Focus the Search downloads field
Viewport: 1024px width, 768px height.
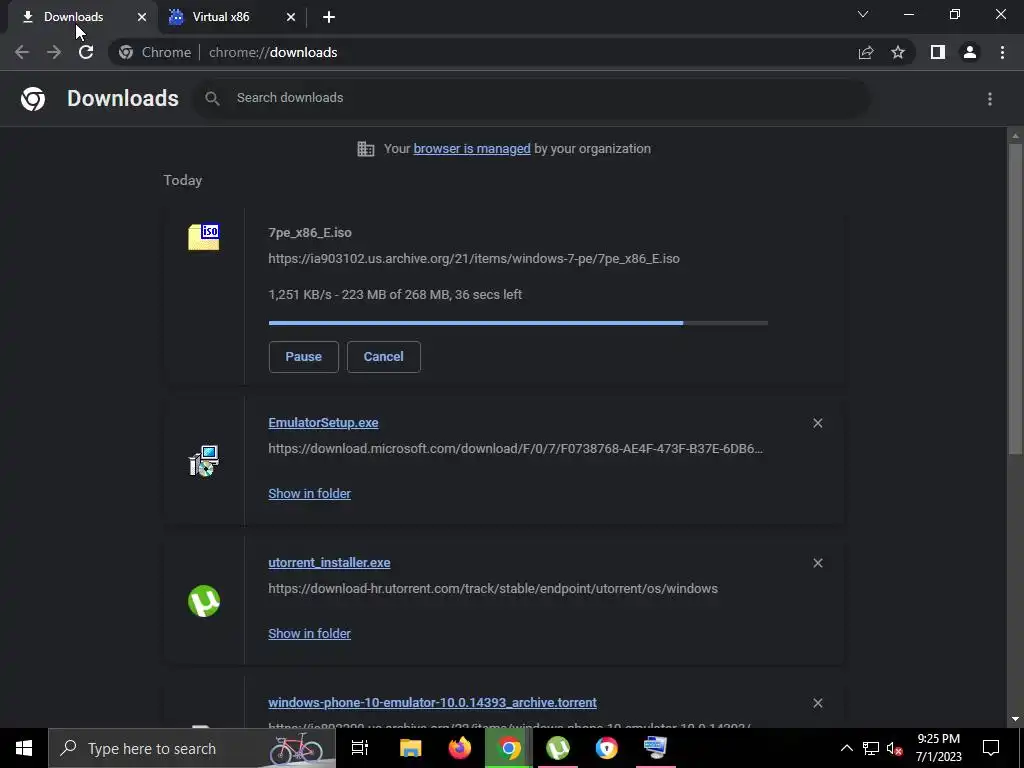tap(532, 98)
